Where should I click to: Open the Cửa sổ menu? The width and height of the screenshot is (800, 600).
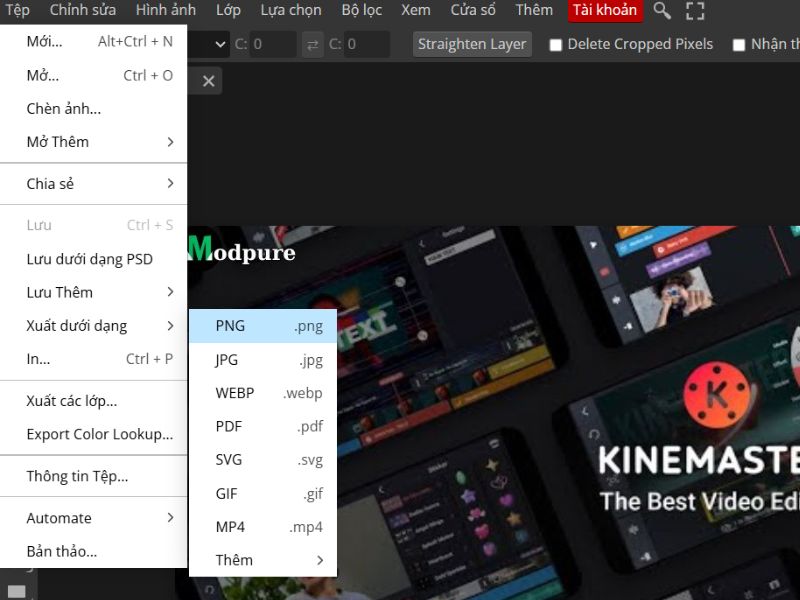pyautogui.click(x=473, y=10)
